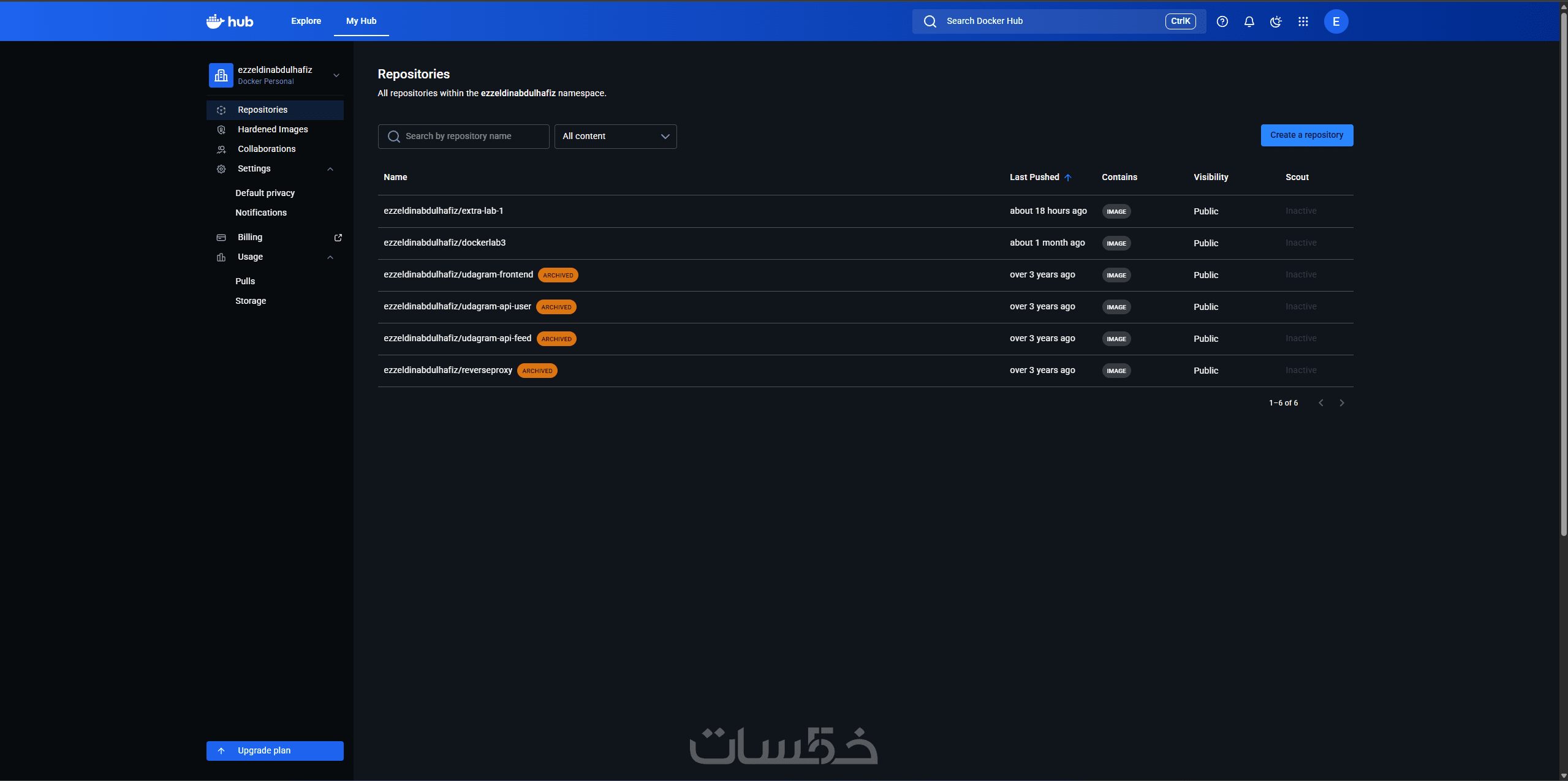Select Hardened Images in sidebar
This screenshot has height=781, width=1568.
coord(273,129)
